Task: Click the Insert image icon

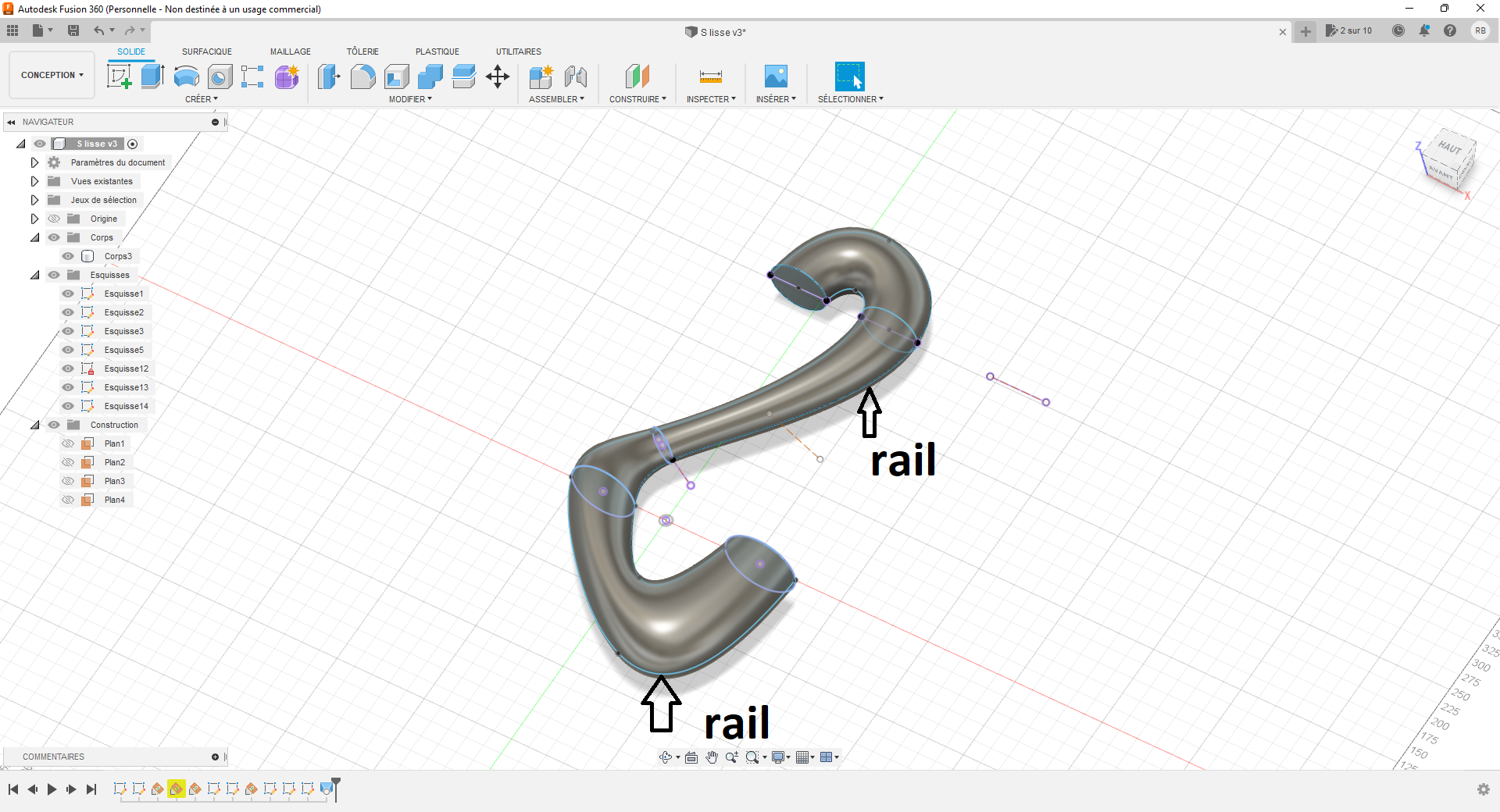Action: (776, 77)
